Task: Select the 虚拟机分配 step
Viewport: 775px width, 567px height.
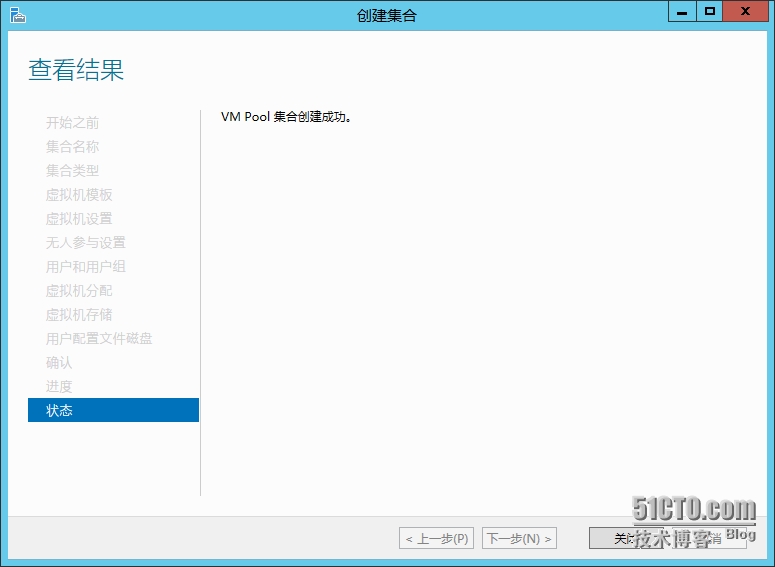Action: (x=79, y=290)
